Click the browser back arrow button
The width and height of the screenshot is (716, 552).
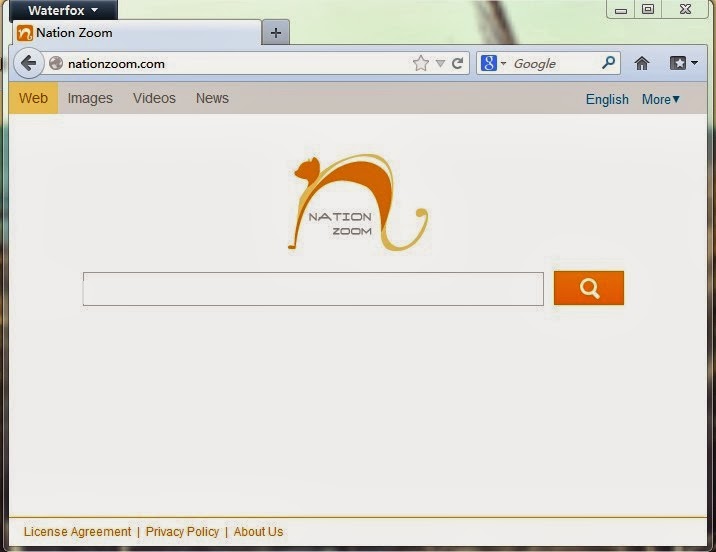click(29, 63)
